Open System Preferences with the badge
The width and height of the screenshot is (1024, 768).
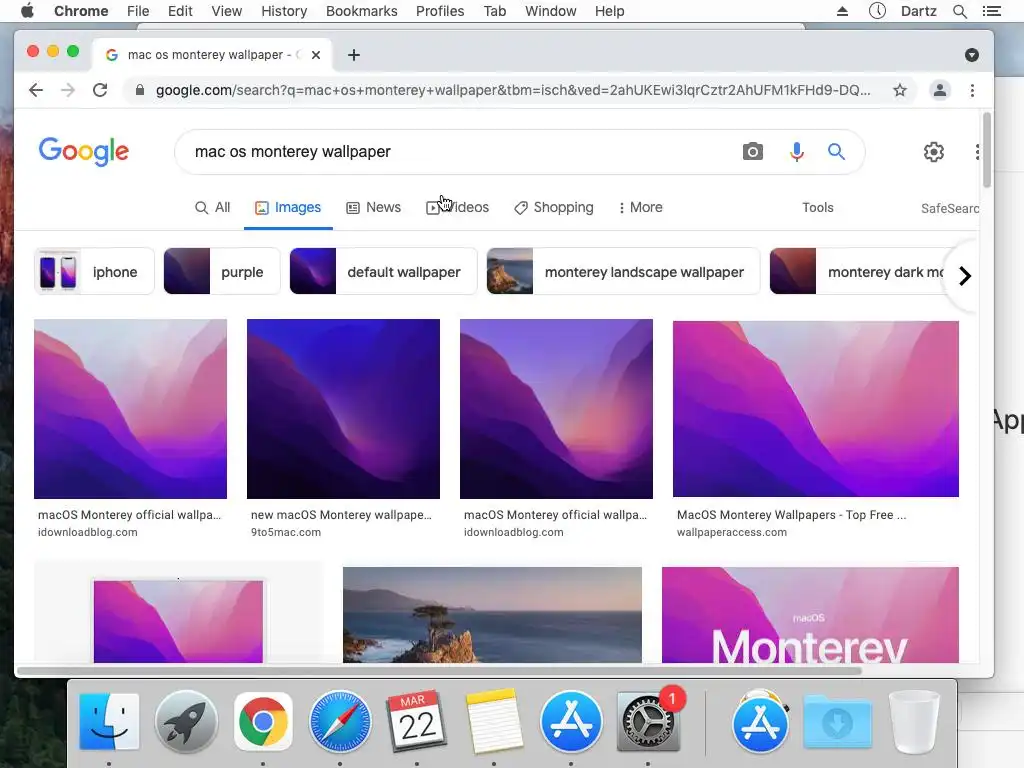pyautogui.click(x=648, y=722)
